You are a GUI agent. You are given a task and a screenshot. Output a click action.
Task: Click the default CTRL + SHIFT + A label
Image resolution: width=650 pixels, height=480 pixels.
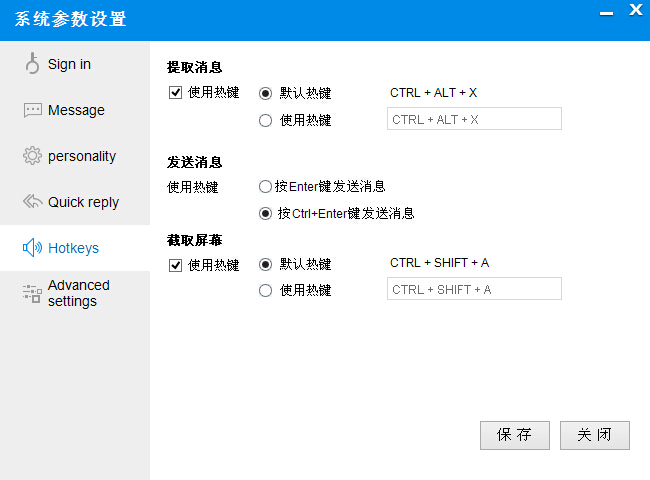pyautogui.click(x=439, y=262)
